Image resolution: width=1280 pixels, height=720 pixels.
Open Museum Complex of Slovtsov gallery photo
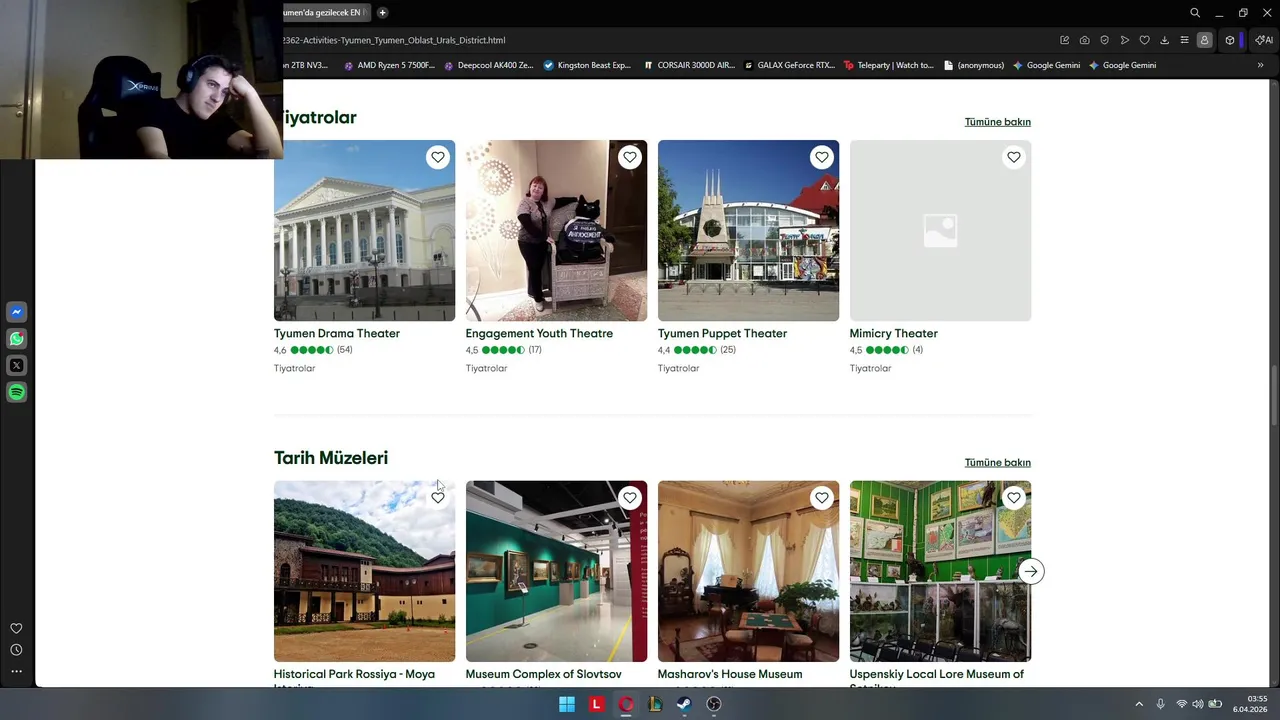[x=556, y=571]
